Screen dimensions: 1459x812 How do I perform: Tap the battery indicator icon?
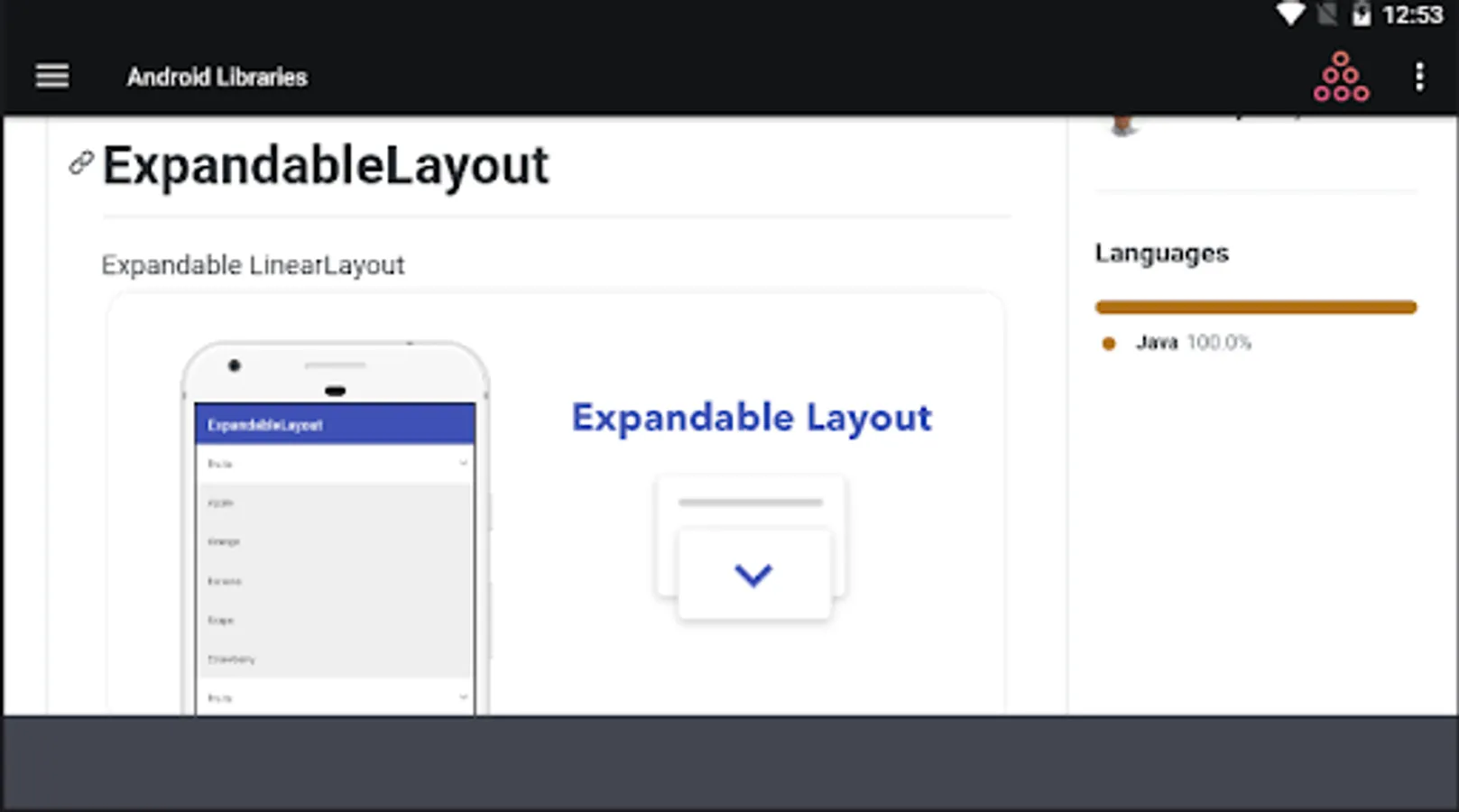1361,14
